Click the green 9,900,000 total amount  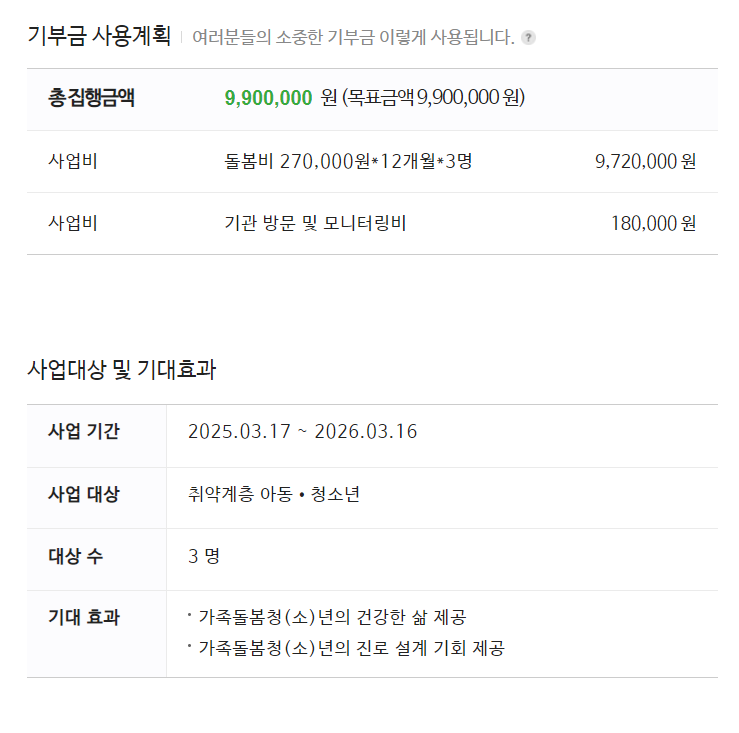pos(268,98)
